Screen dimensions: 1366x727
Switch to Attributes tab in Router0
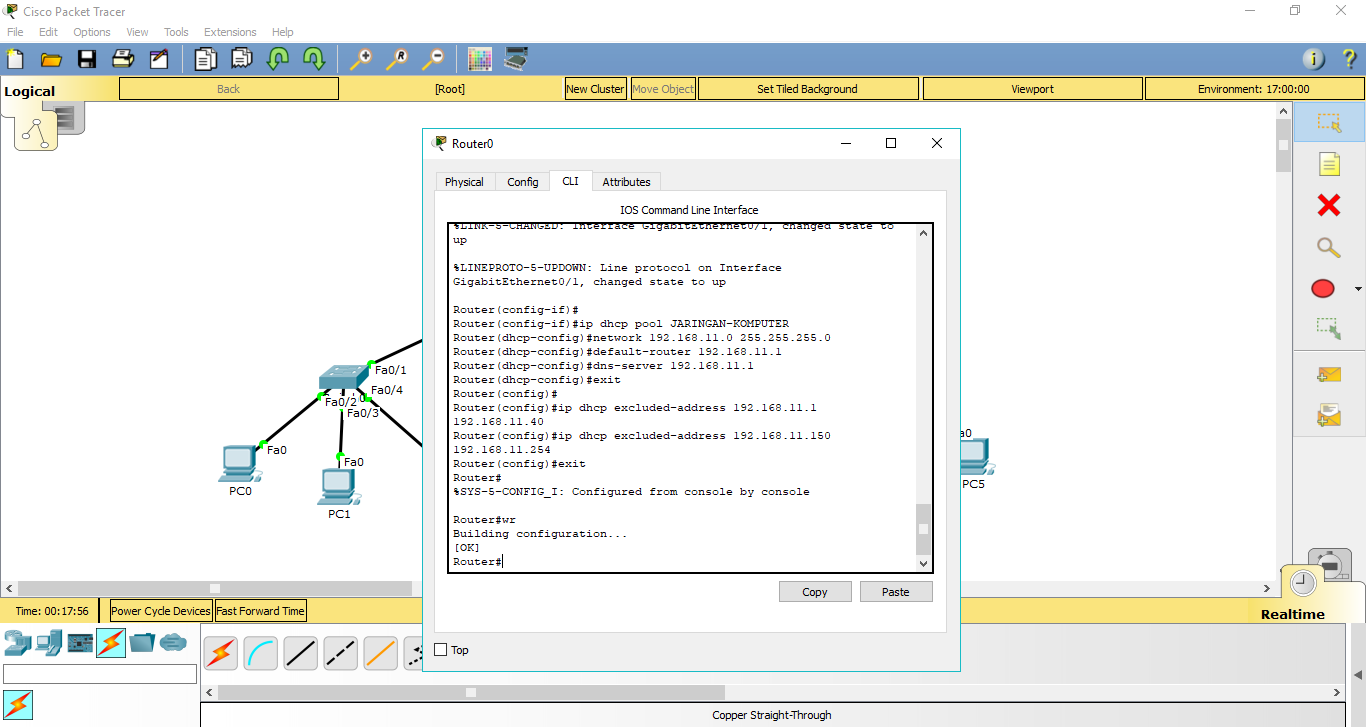[626, 182]
